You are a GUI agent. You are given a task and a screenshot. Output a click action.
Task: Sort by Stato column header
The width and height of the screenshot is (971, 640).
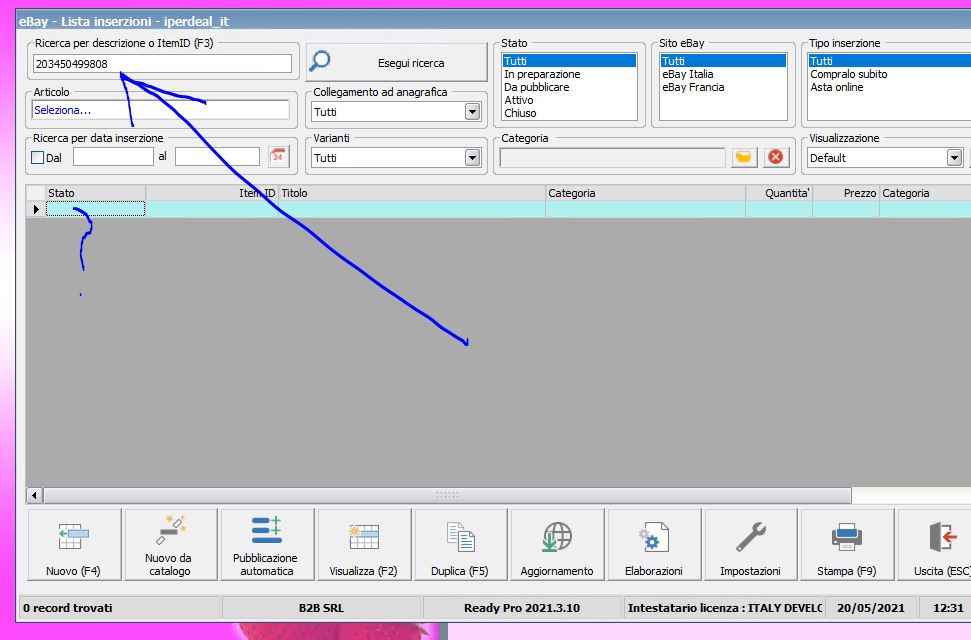coord(95,193)
